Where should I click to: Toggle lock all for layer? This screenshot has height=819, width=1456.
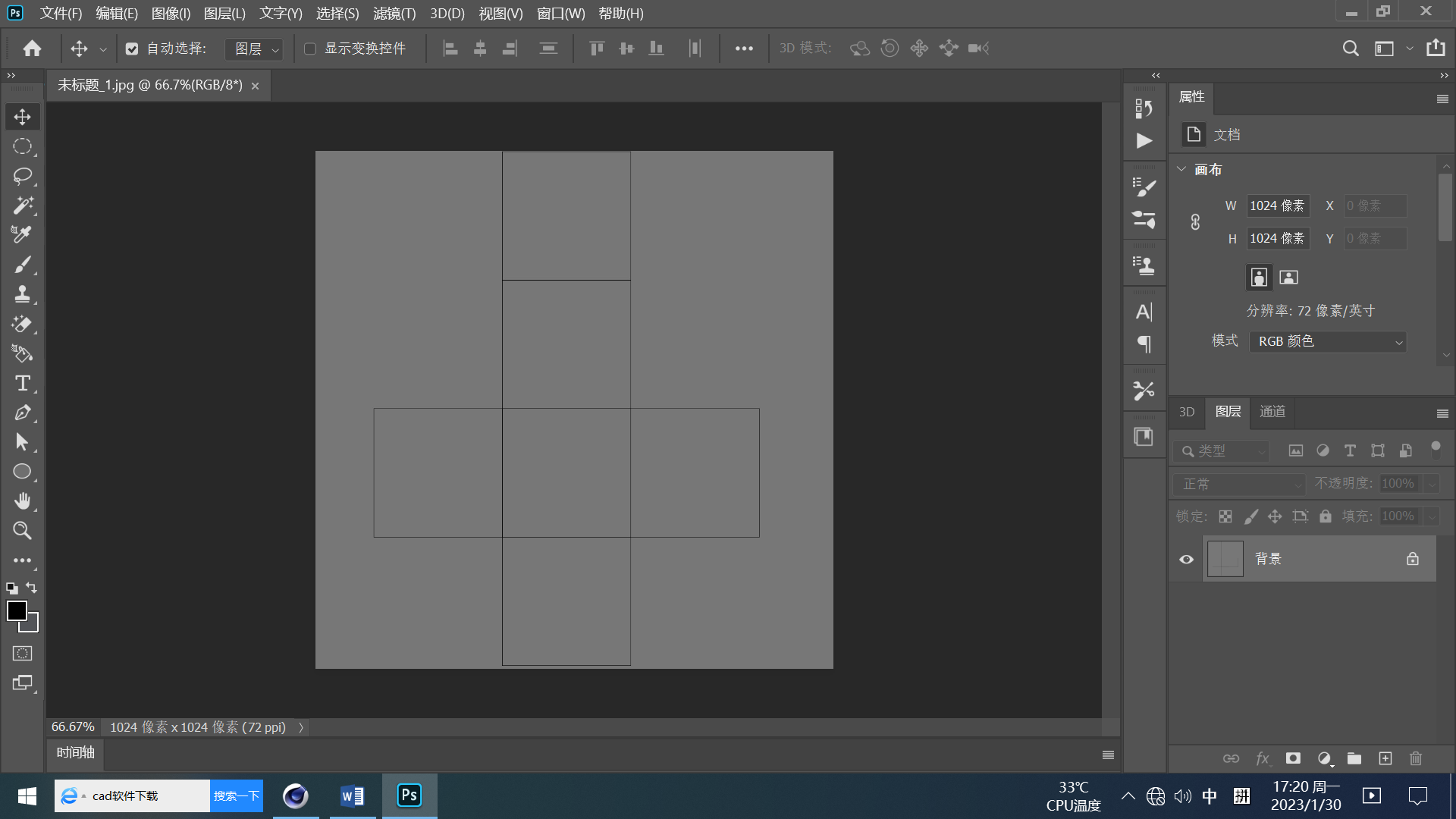[x=1325, y=516]
